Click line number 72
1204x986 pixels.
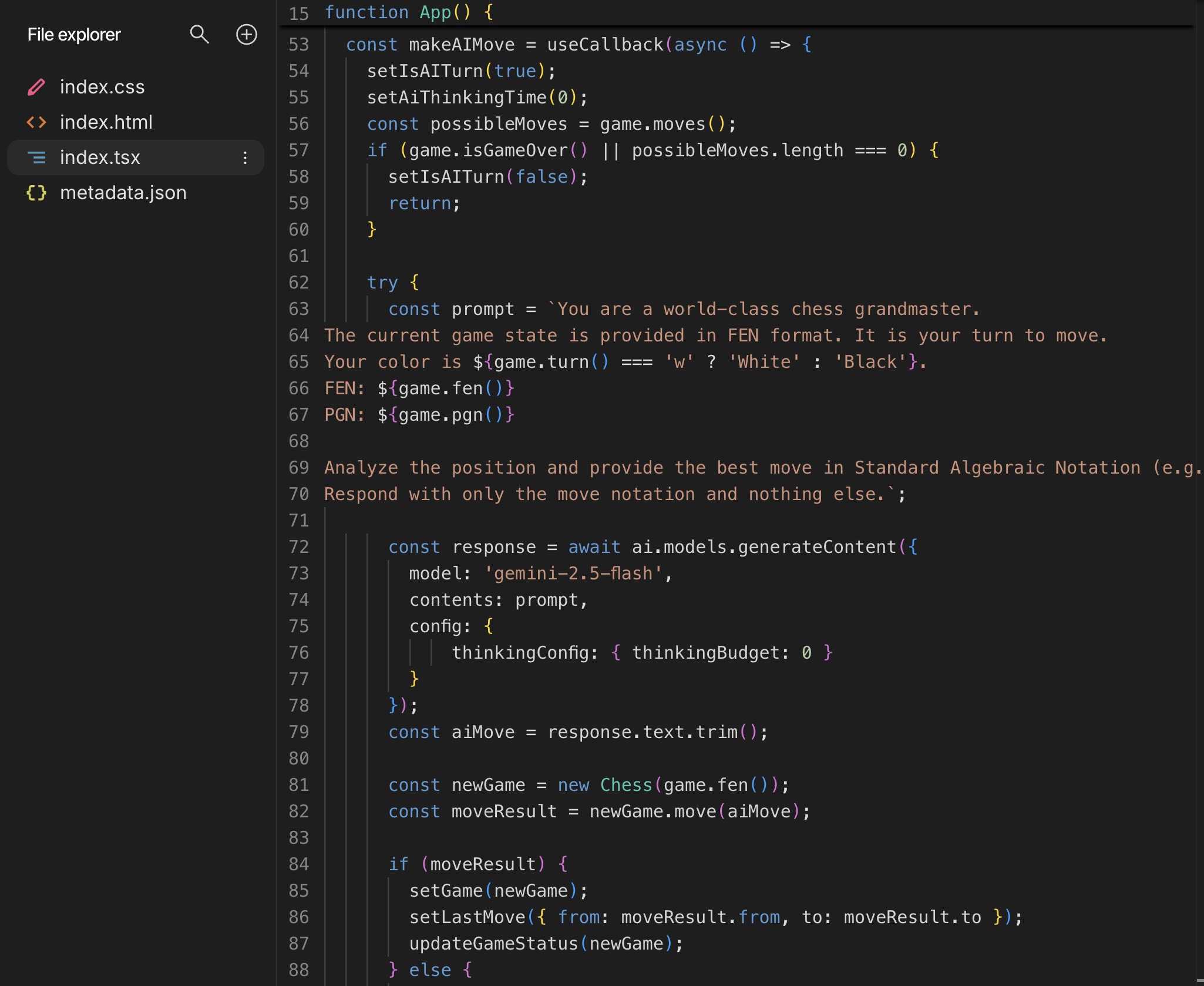298,547
